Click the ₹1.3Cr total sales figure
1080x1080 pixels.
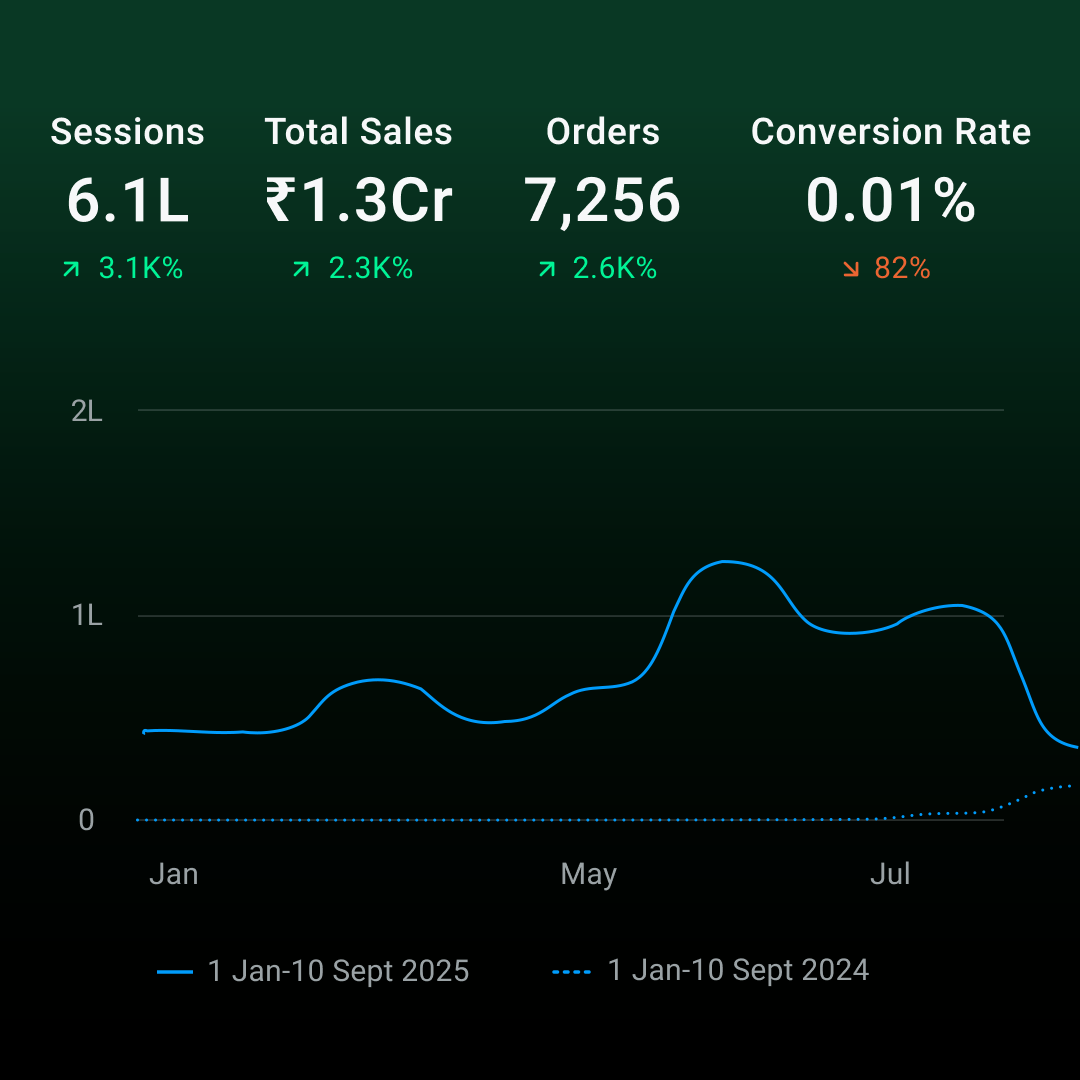click(x=358, y=201)
